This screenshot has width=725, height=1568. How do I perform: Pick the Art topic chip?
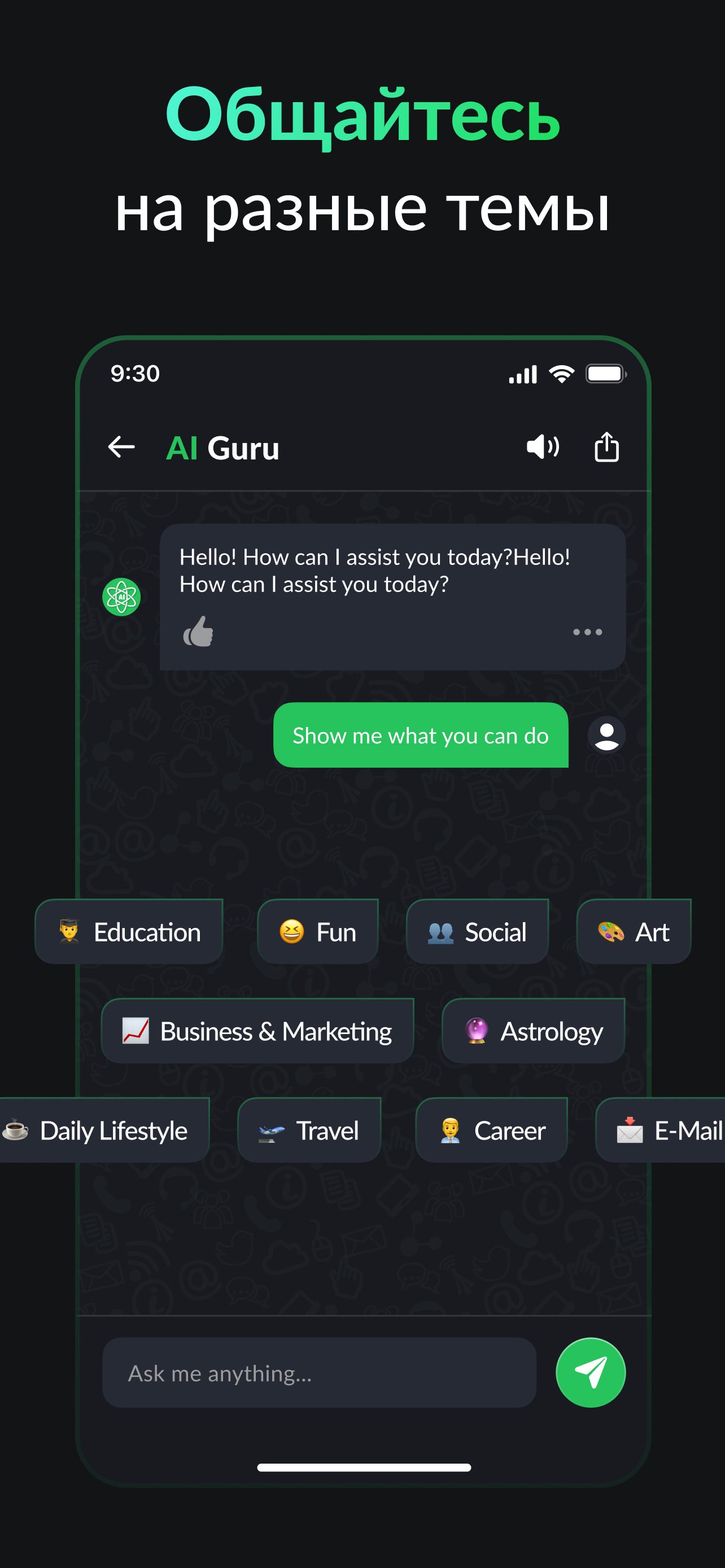point(634,931)
